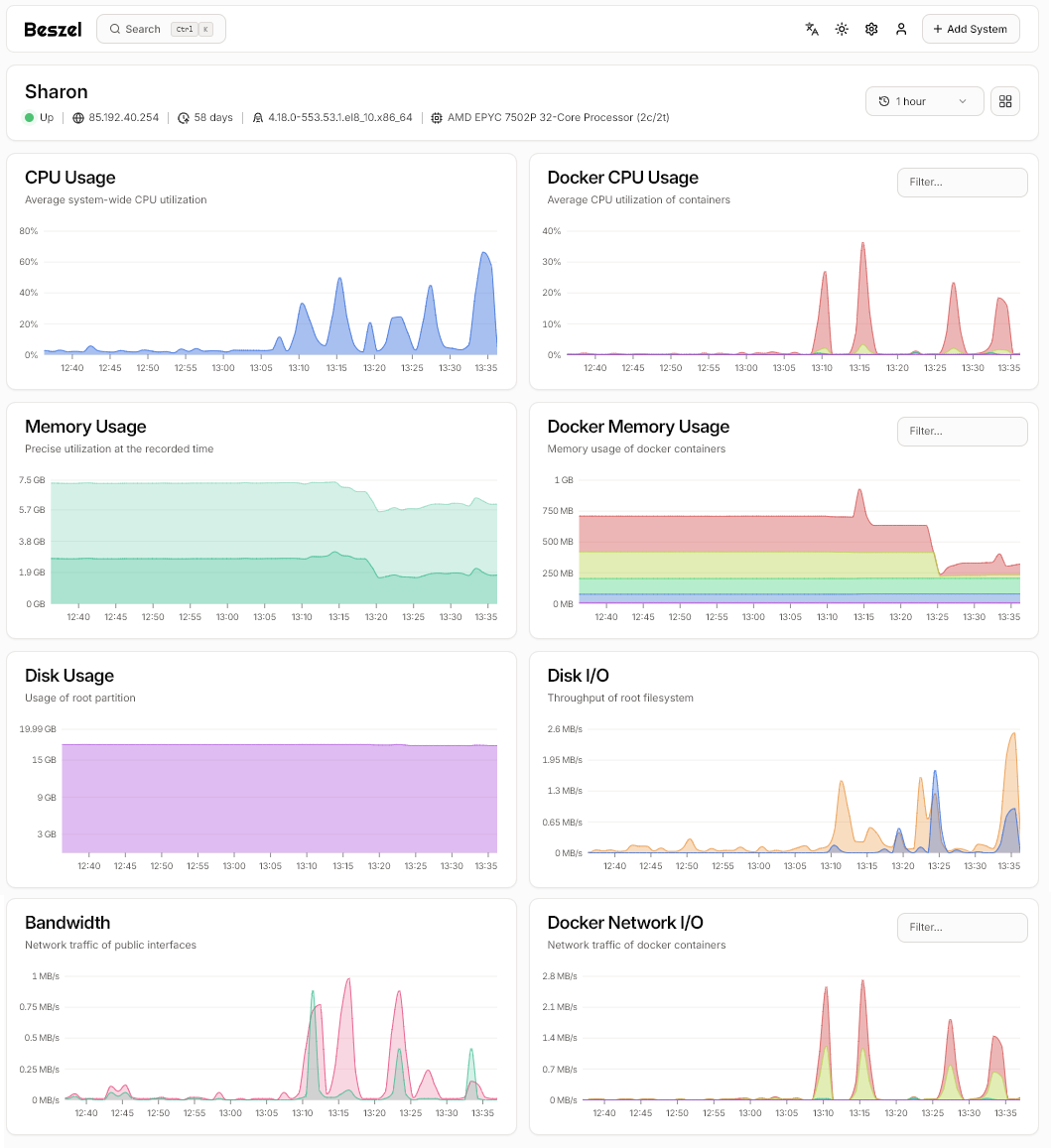Open settings via the gear icon
The image size is (1051, 1148).
coord(871,29)
